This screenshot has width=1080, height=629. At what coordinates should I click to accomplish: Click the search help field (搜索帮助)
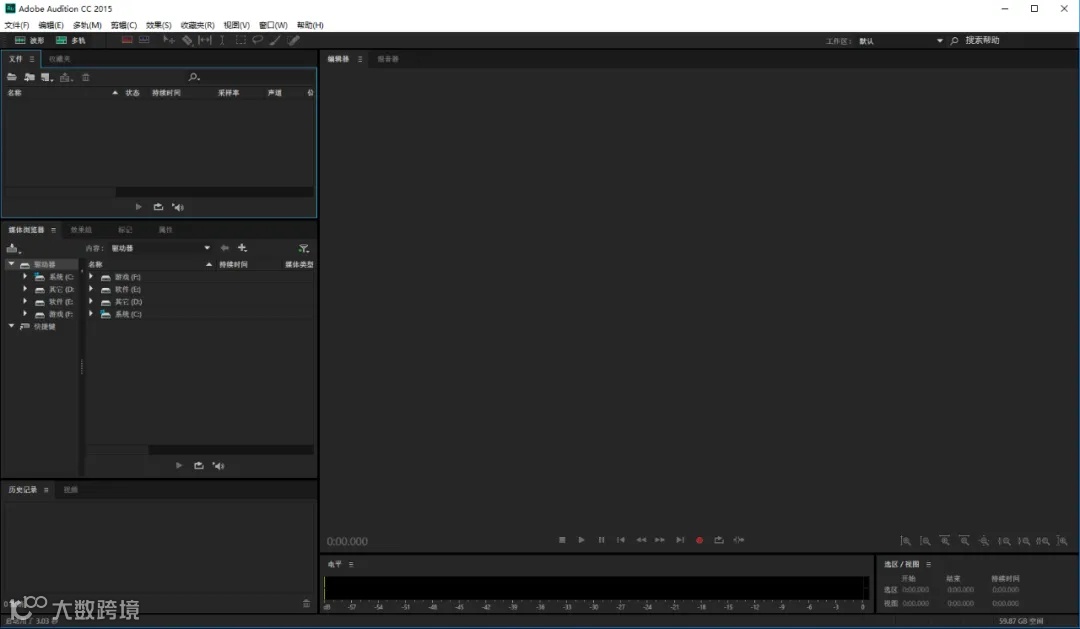coord(982,41)
